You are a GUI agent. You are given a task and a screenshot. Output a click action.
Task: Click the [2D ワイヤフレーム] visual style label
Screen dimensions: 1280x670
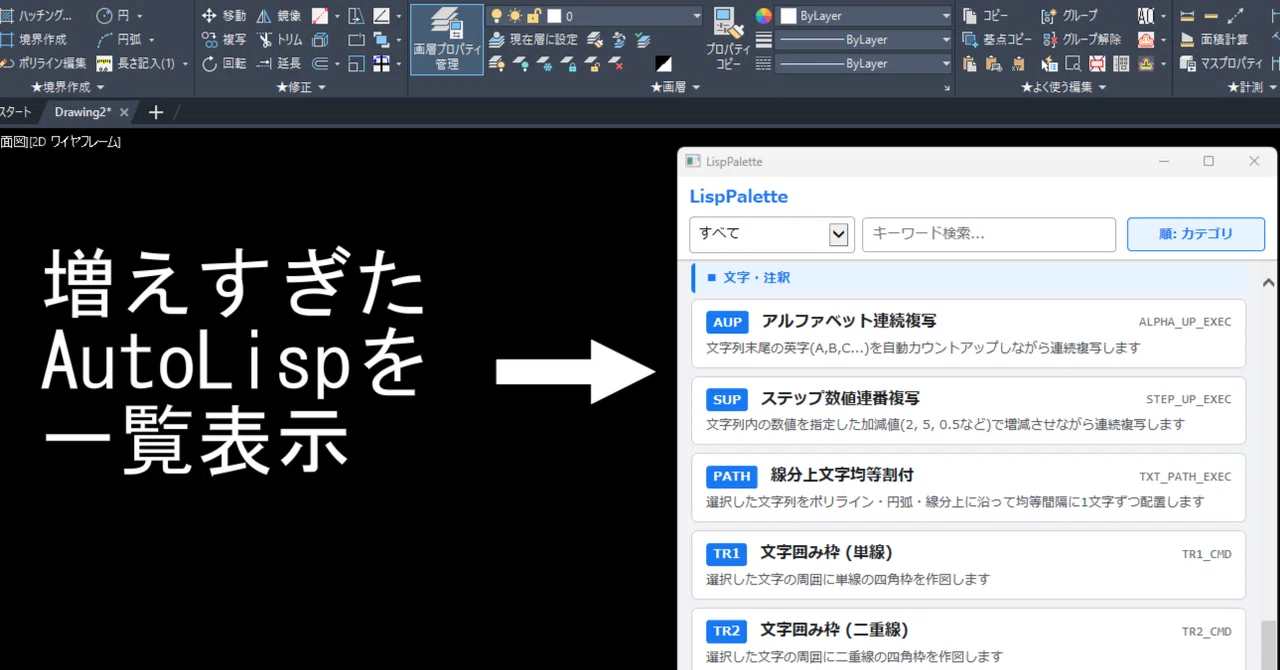tap(74, 142)
